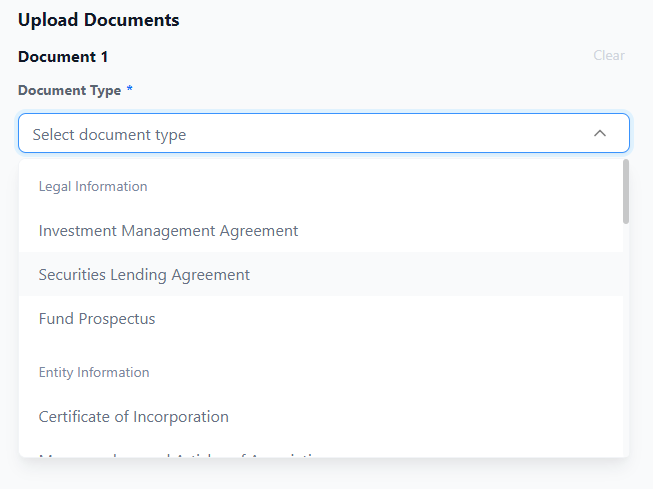
Task: Click the bottom of the dropdown scrollbar track
Action: (626, 448)
